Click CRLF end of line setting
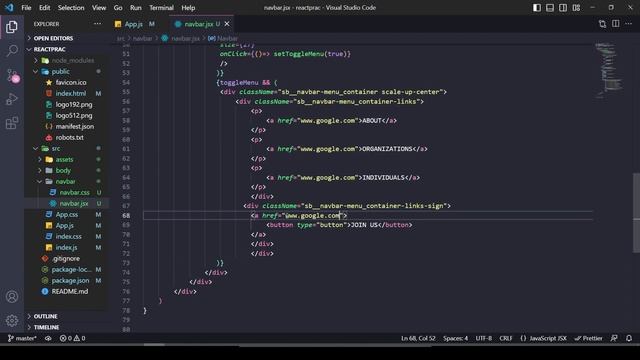Image resolution: width=640 pixels, height=360 pixels. point(506,338)
